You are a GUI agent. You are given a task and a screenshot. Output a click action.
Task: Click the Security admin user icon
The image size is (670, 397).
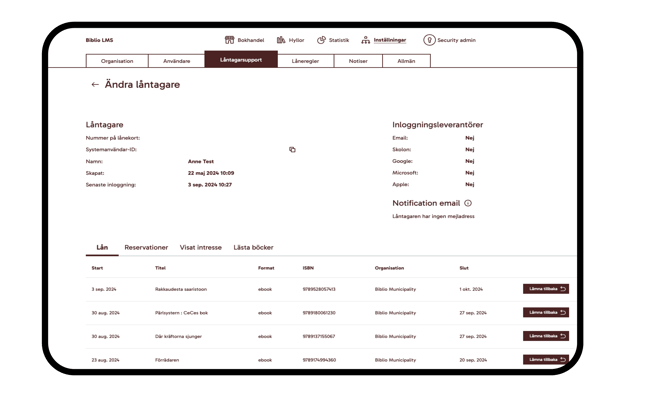[x=429, y=40]
